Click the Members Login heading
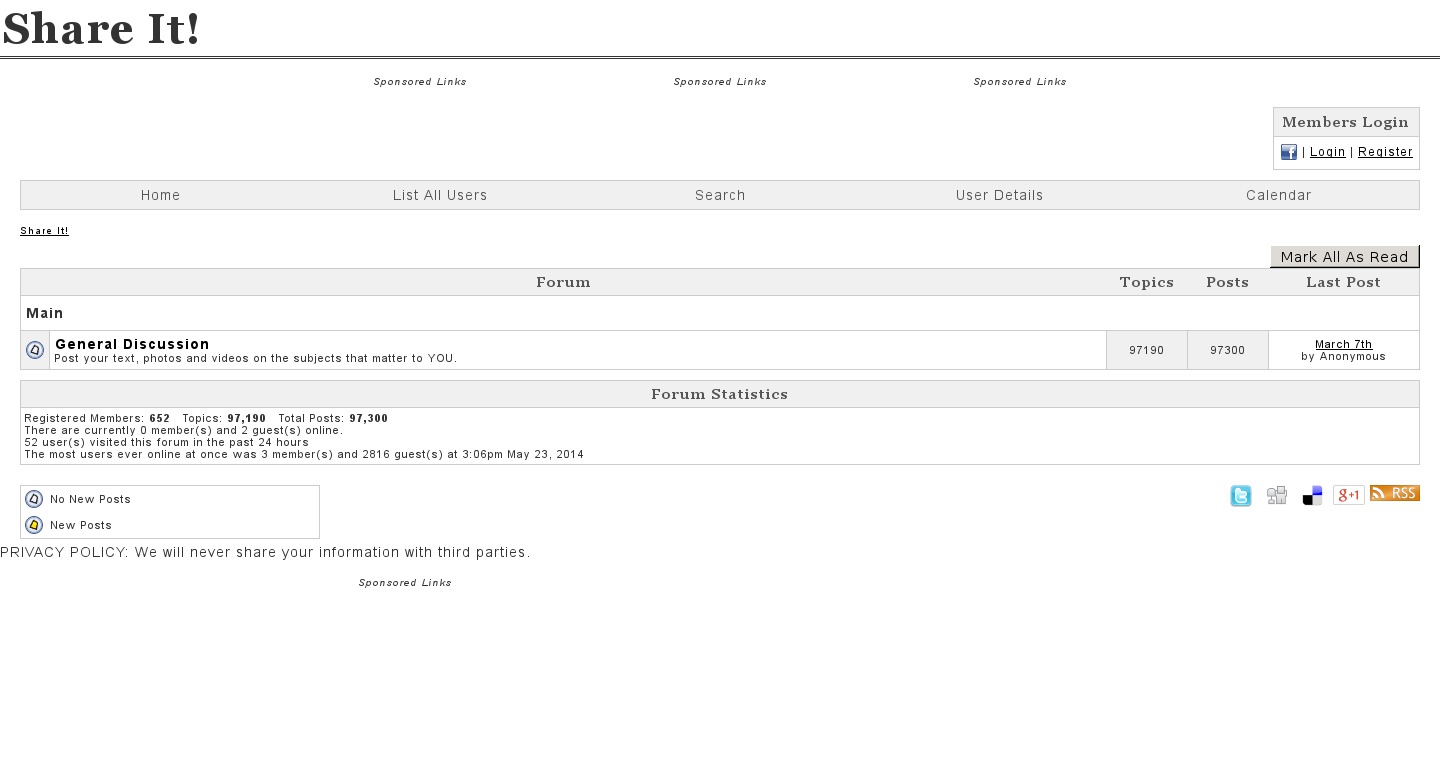 1345,122
